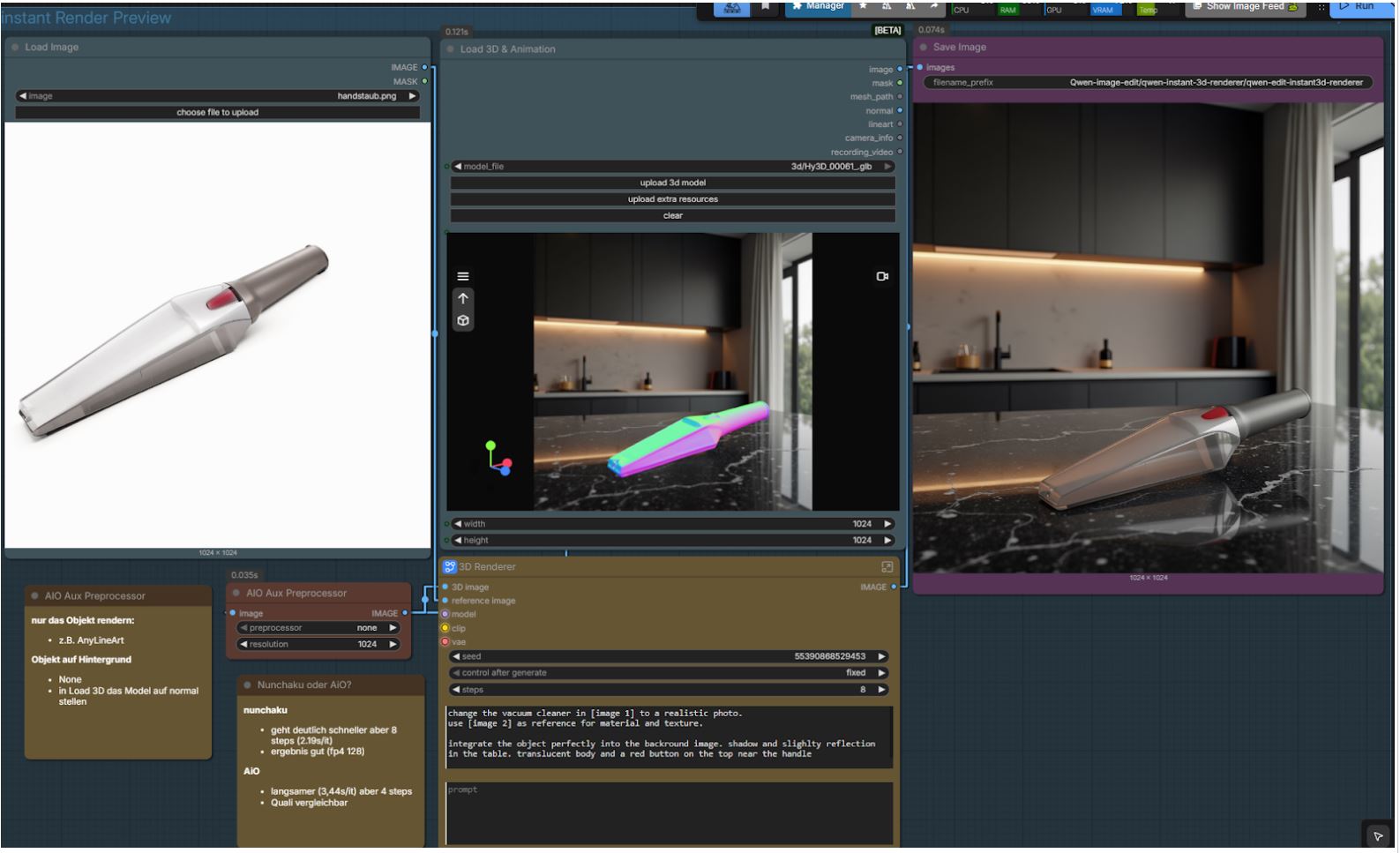Click the upload 3d model button
This screenshot has height=853, width=1400.
tap(672, 183)
